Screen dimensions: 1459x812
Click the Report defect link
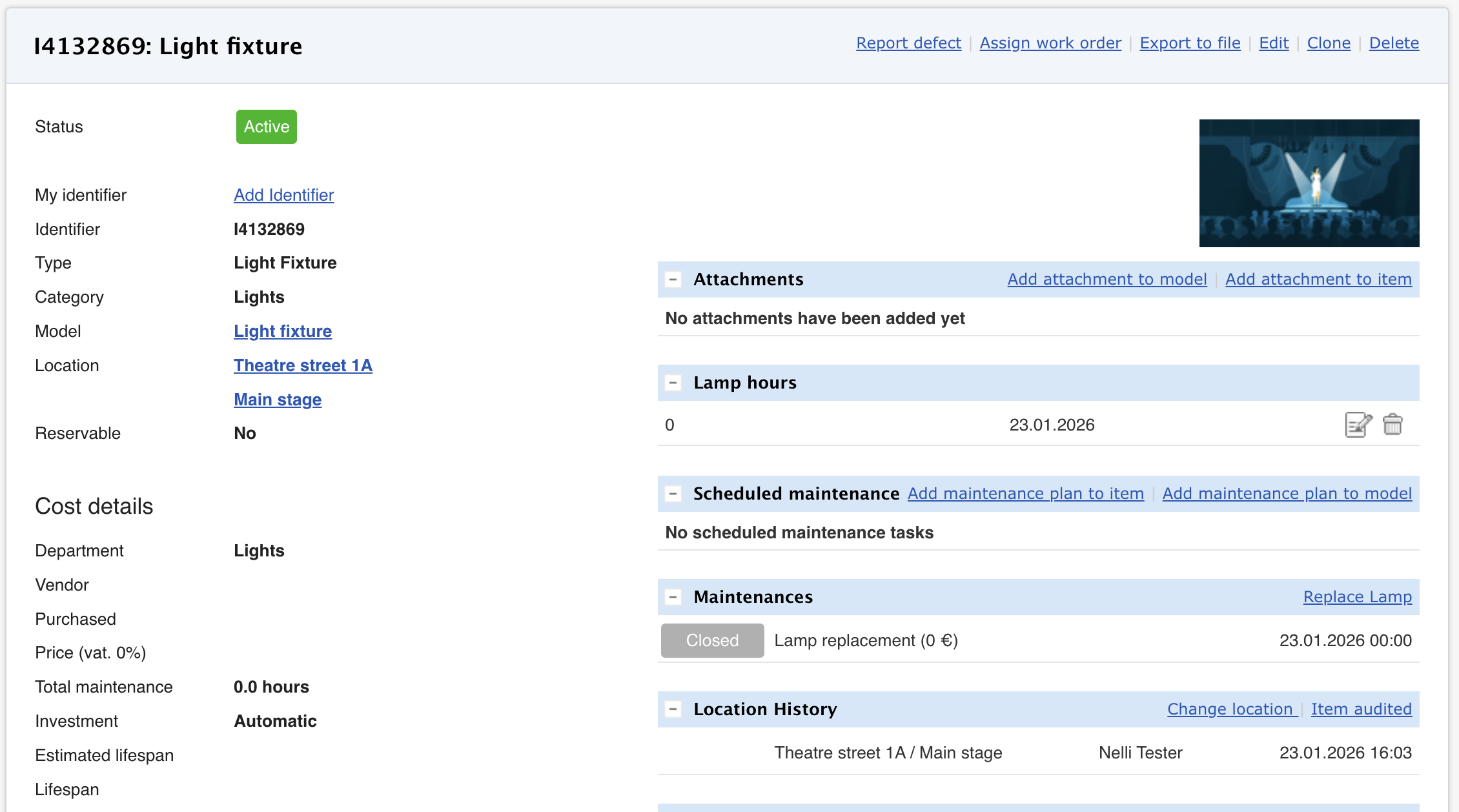[x=908, y=43]
